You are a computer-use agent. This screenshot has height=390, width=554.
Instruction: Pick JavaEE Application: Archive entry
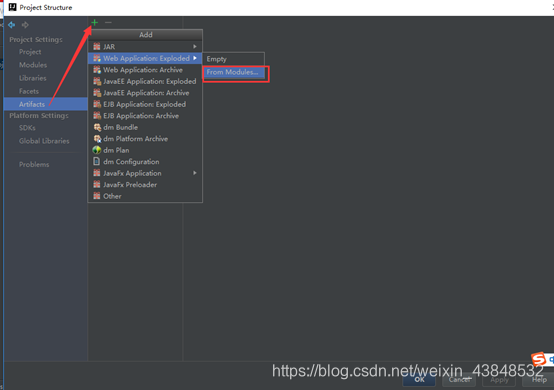[145, 93]
